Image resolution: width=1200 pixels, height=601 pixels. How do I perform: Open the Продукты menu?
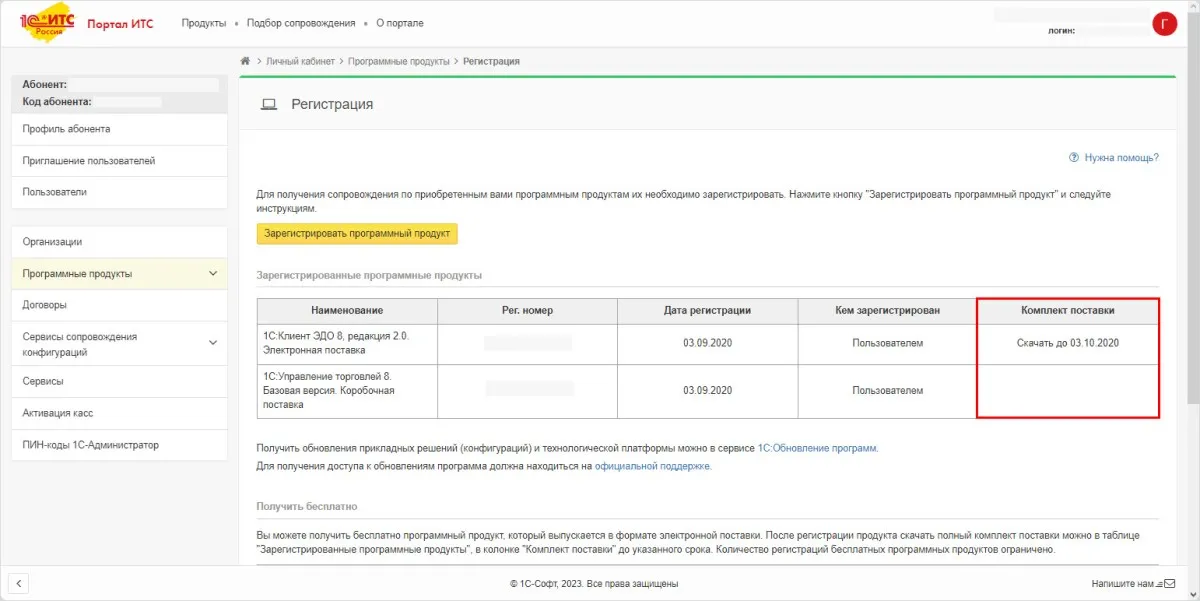click(x=203, y=23)
